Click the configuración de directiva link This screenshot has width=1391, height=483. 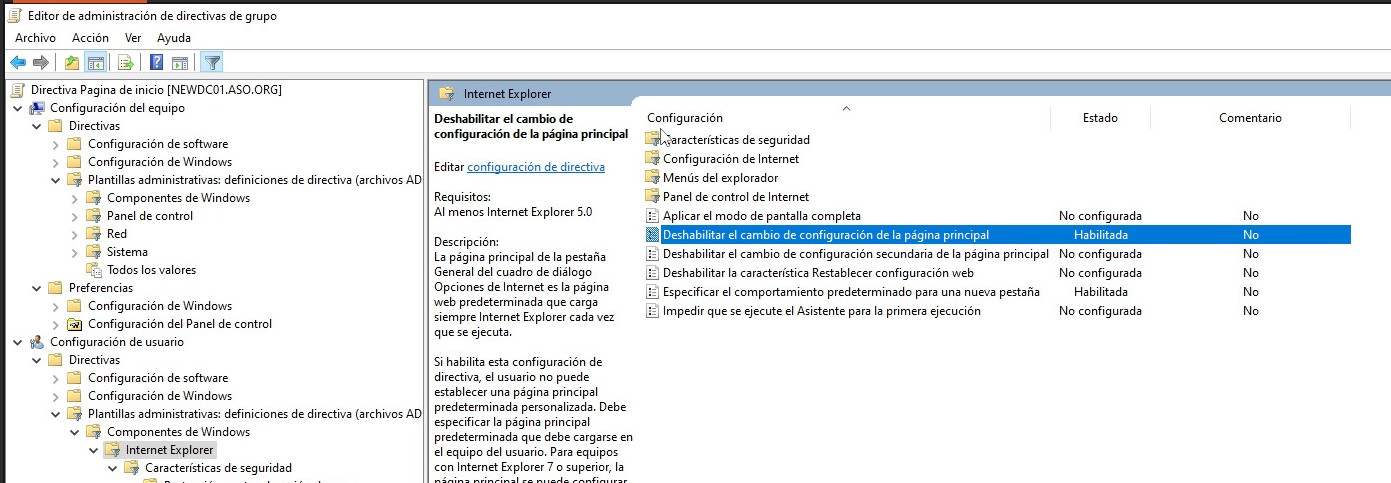535,167
